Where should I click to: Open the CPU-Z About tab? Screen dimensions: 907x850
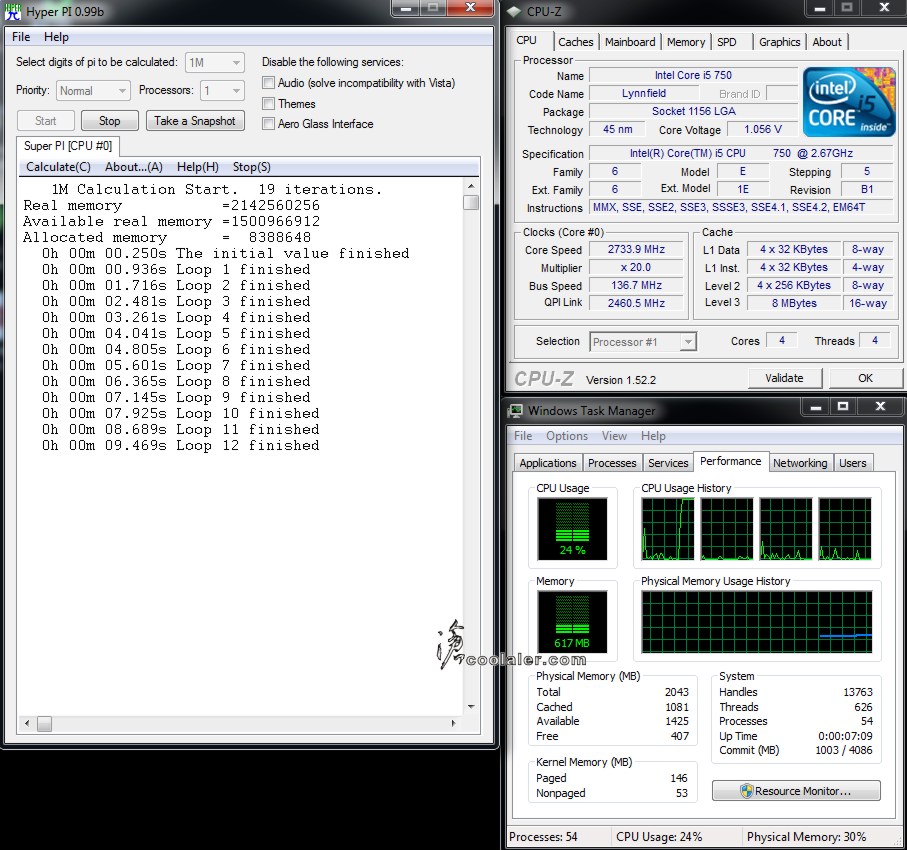(x=827, y=42)
